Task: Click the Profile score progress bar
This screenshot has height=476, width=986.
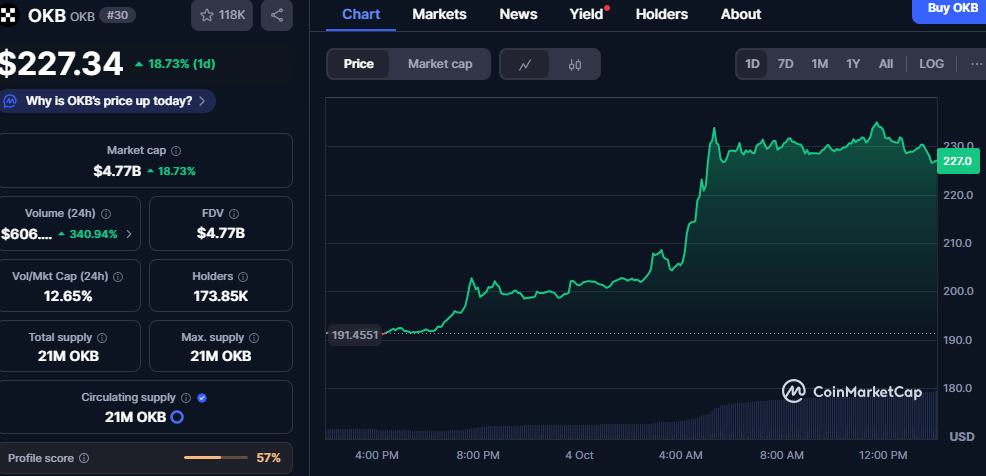Action: point(216,458)
